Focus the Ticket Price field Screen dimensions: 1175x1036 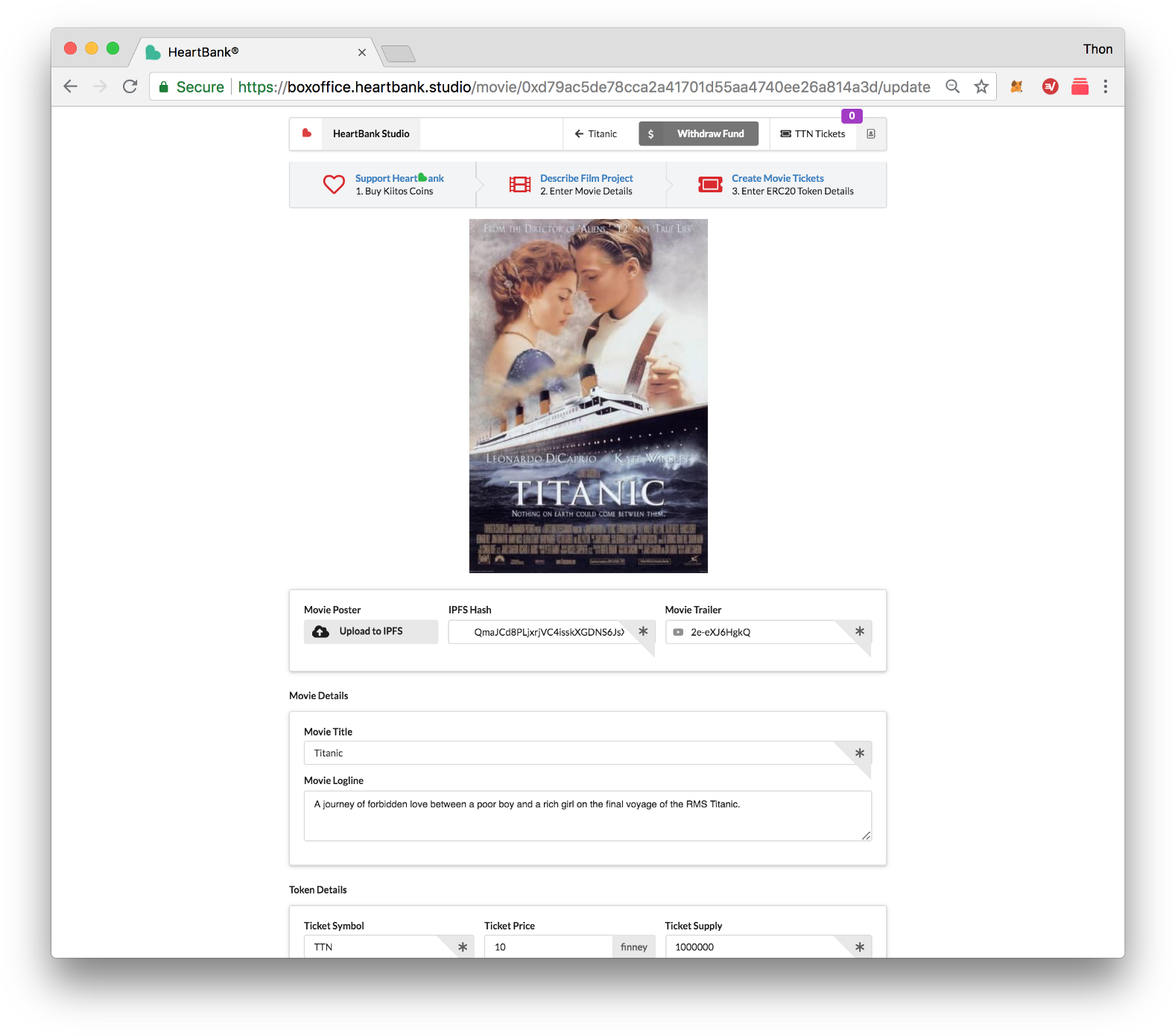(x=548, y=947)
